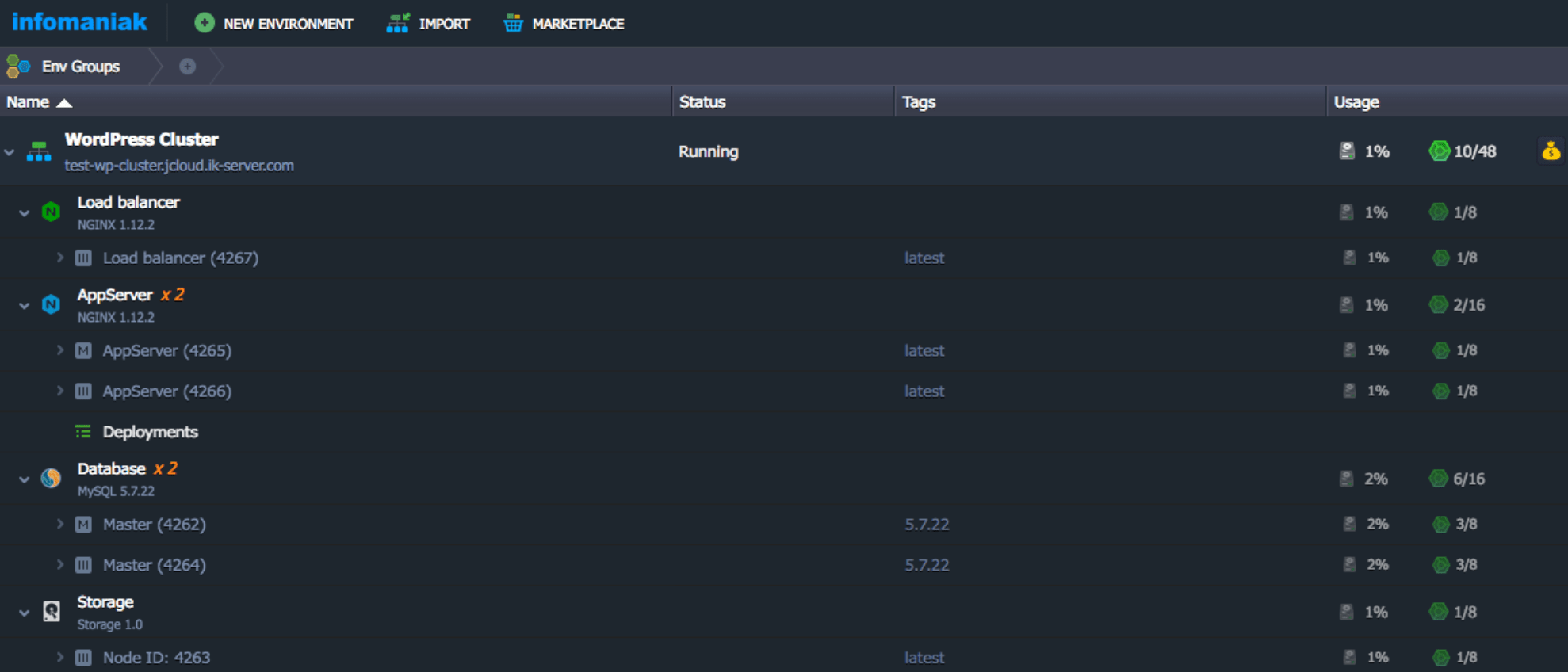Click 5.7.22 tag of Master (4264)
This screenshot has width=1568, height=672.
click(927, 565)
